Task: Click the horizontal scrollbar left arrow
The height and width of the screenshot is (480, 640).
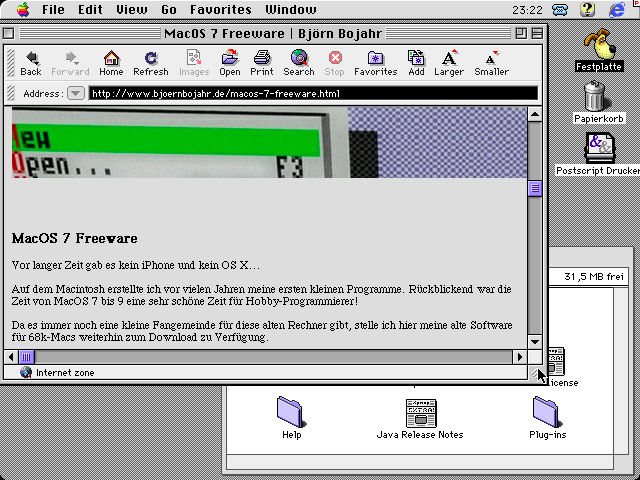Action: pos(11,357)
